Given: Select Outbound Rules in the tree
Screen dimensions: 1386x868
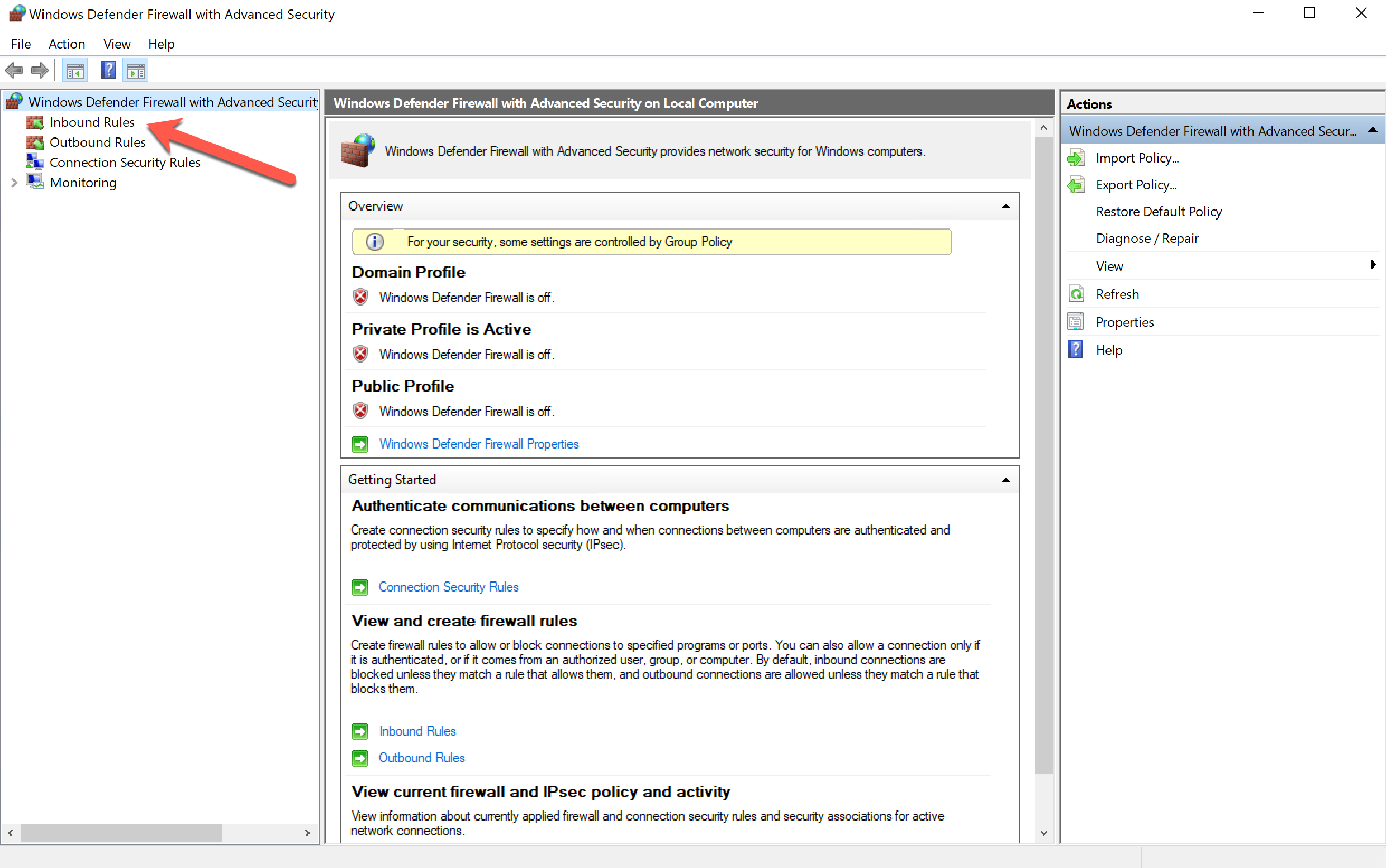Looking at the screenshot, I should point(97,142).
